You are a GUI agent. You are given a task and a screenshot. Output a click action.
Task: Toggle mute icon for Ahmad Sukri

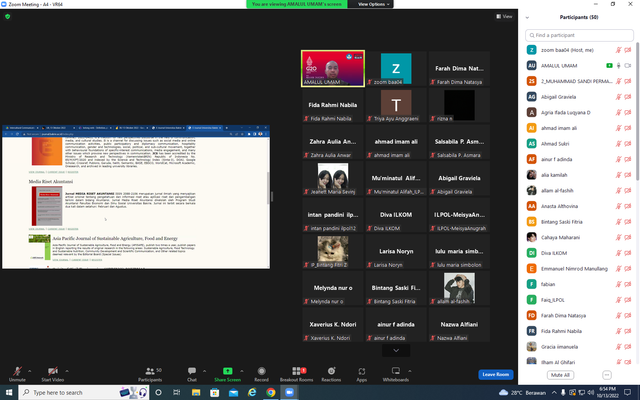618,144
